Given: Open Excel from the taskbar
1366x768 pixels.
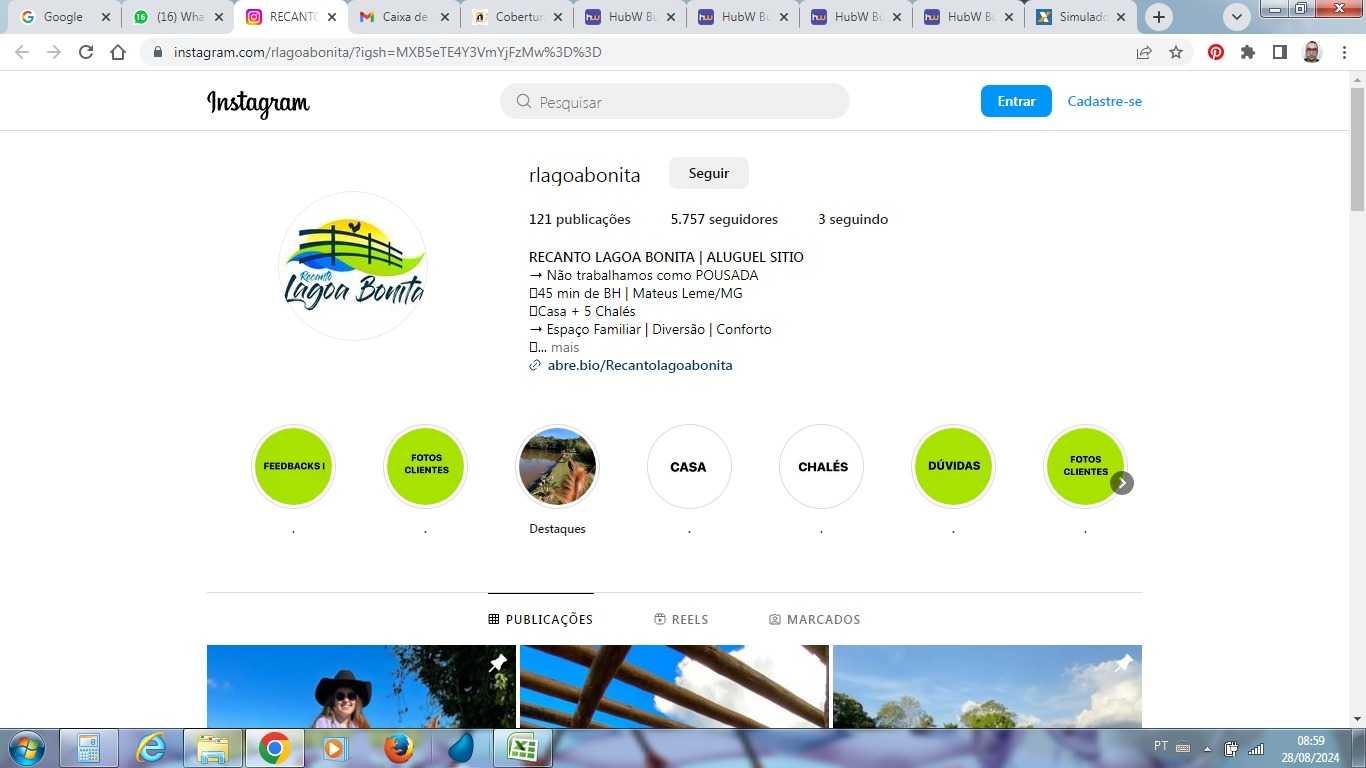Looking at the screenshot, I should tap(523, 748).
